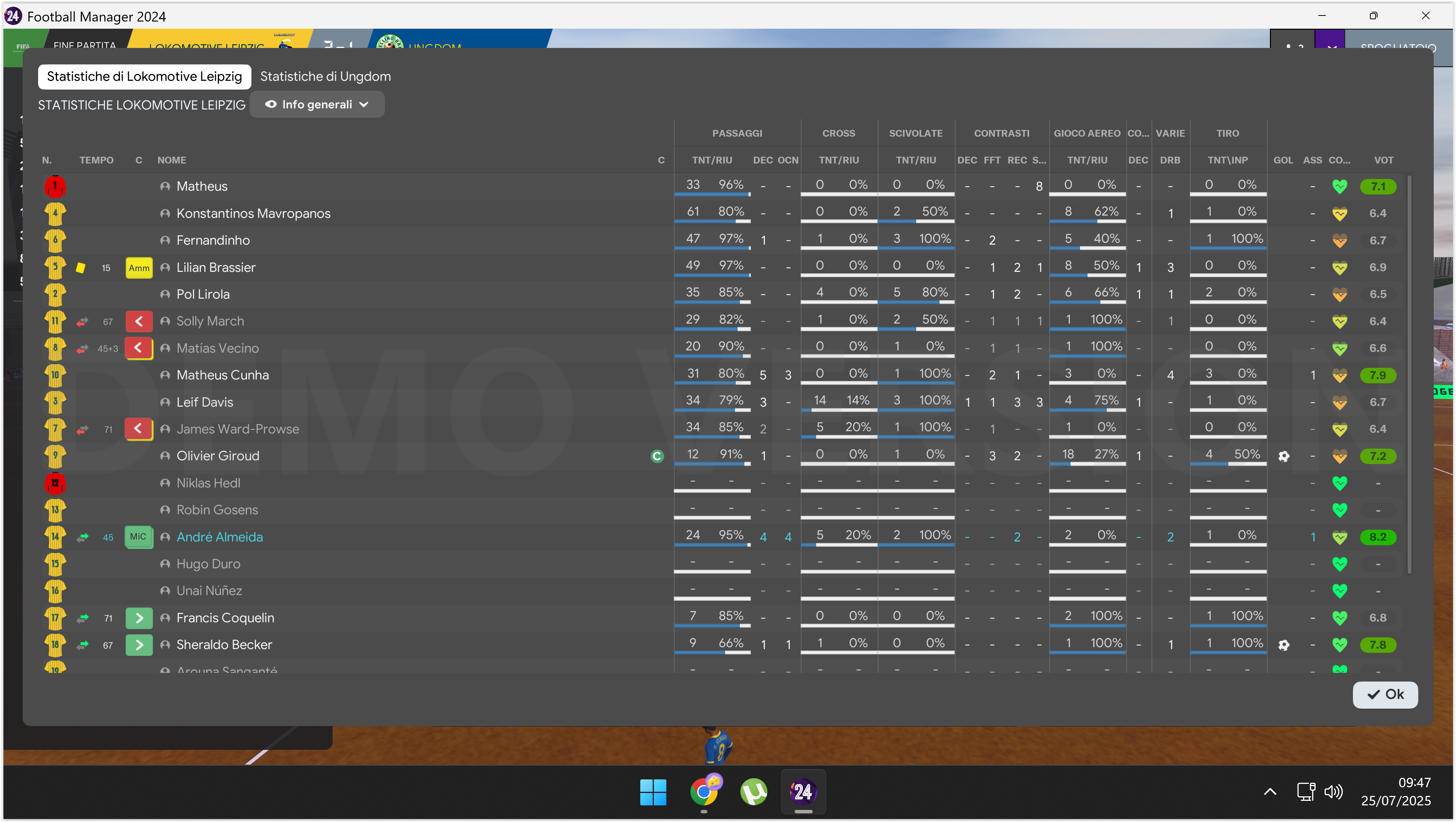Open the Info generali view dropdown
The image size is (1456, 822).
coord(317,105)
